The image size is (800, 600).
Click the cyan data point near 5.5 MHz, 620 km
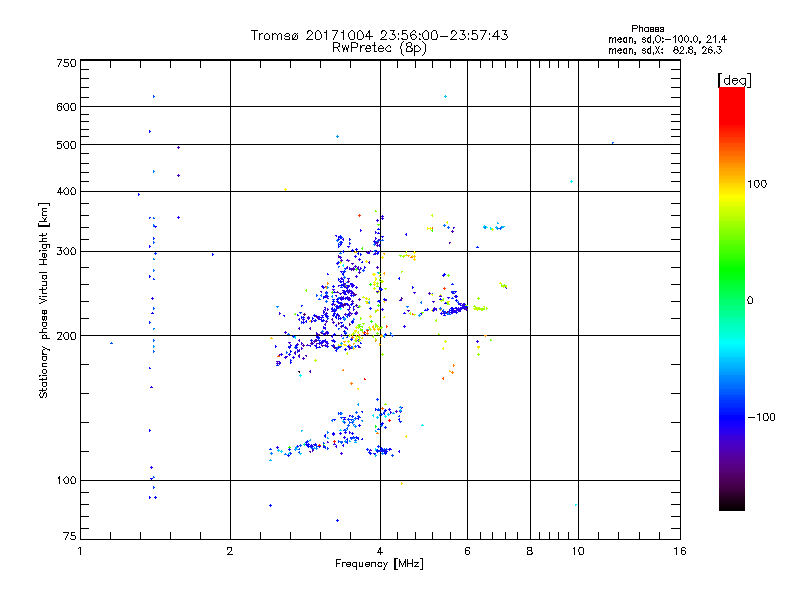coord(445,96)
